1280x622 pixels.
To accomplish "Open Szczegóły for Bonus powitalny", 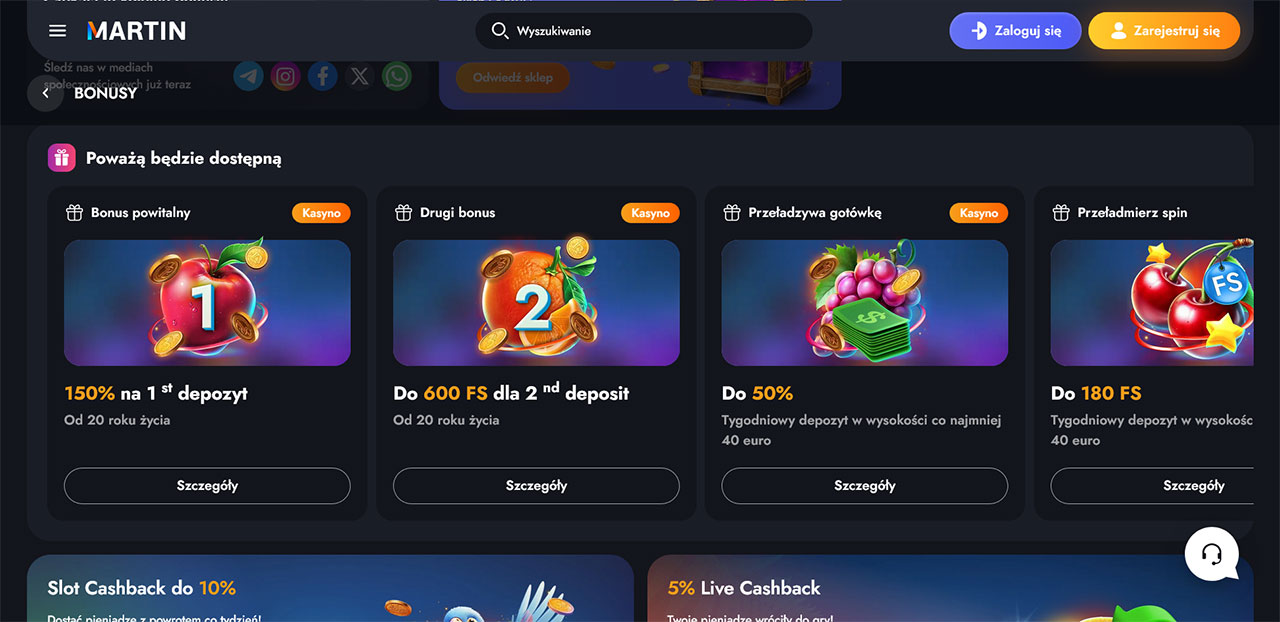I will [x=207, y=486].
